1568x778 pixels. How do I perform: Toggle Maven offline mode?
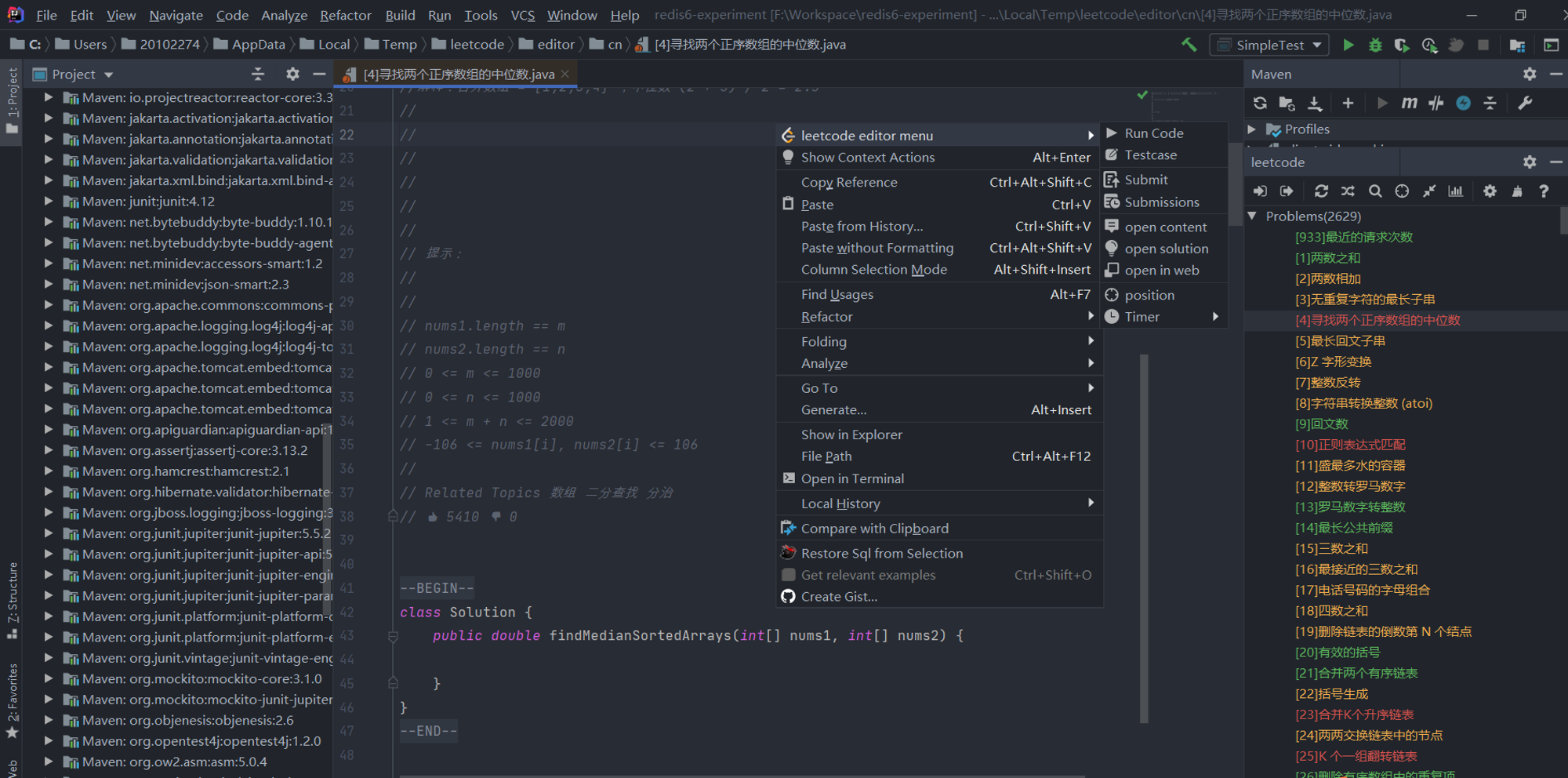point(1436,103)
